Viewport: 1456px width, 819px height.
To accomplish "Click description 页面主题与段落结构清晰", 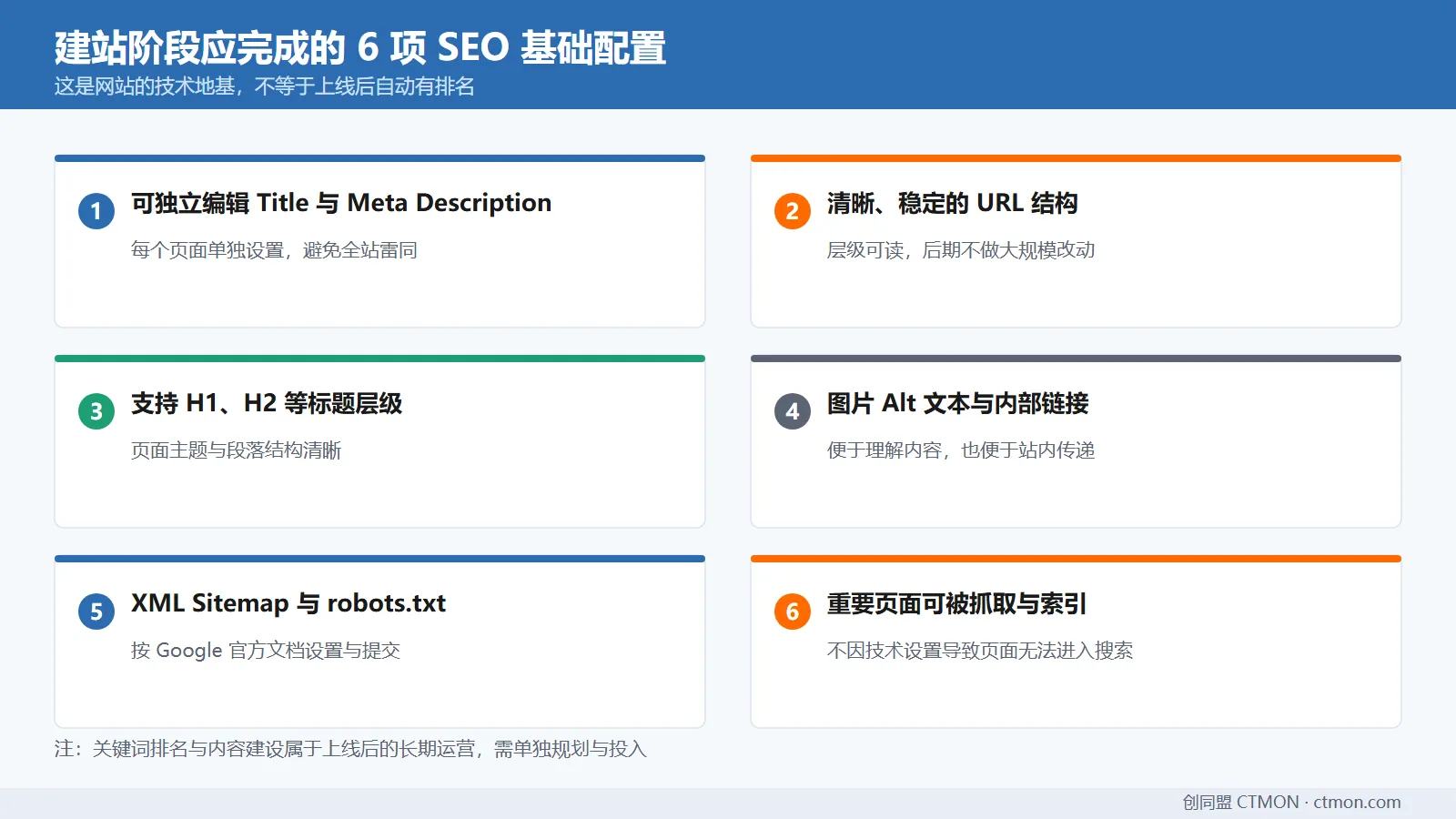I will coord(237,450).
